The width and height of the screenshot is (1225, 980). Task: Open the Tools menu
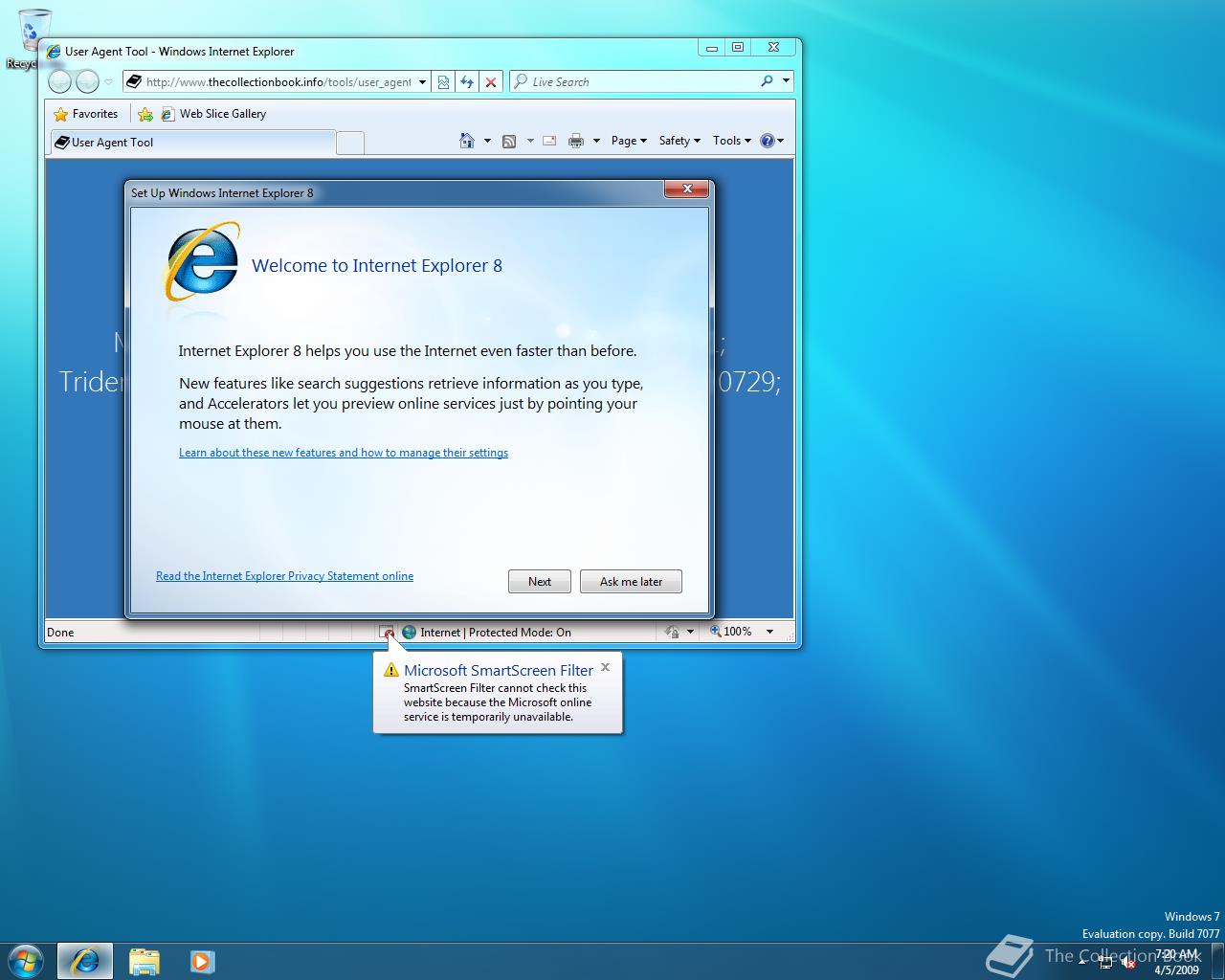[732, 141]
